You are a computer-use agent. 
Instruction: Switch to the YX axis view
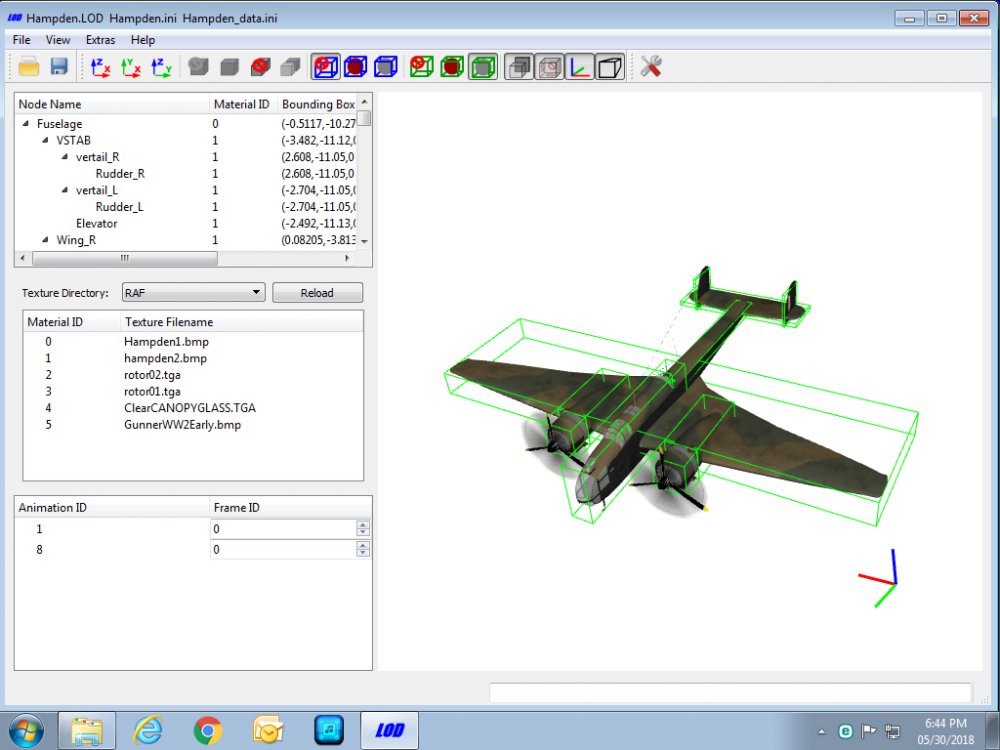[131, 67]
